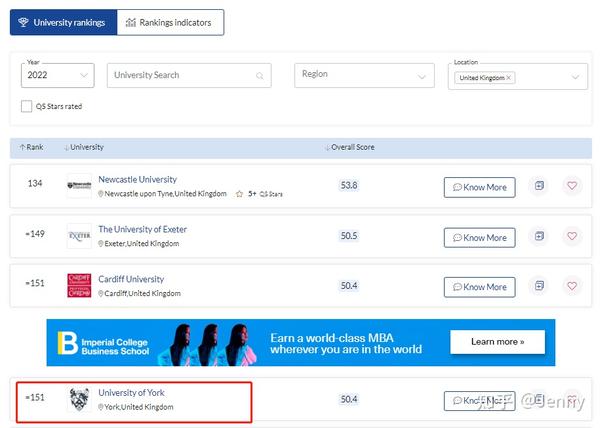600x428 pixels.
Task: Favorite University of Exeter with the heart
Action: tap(572, 236)
